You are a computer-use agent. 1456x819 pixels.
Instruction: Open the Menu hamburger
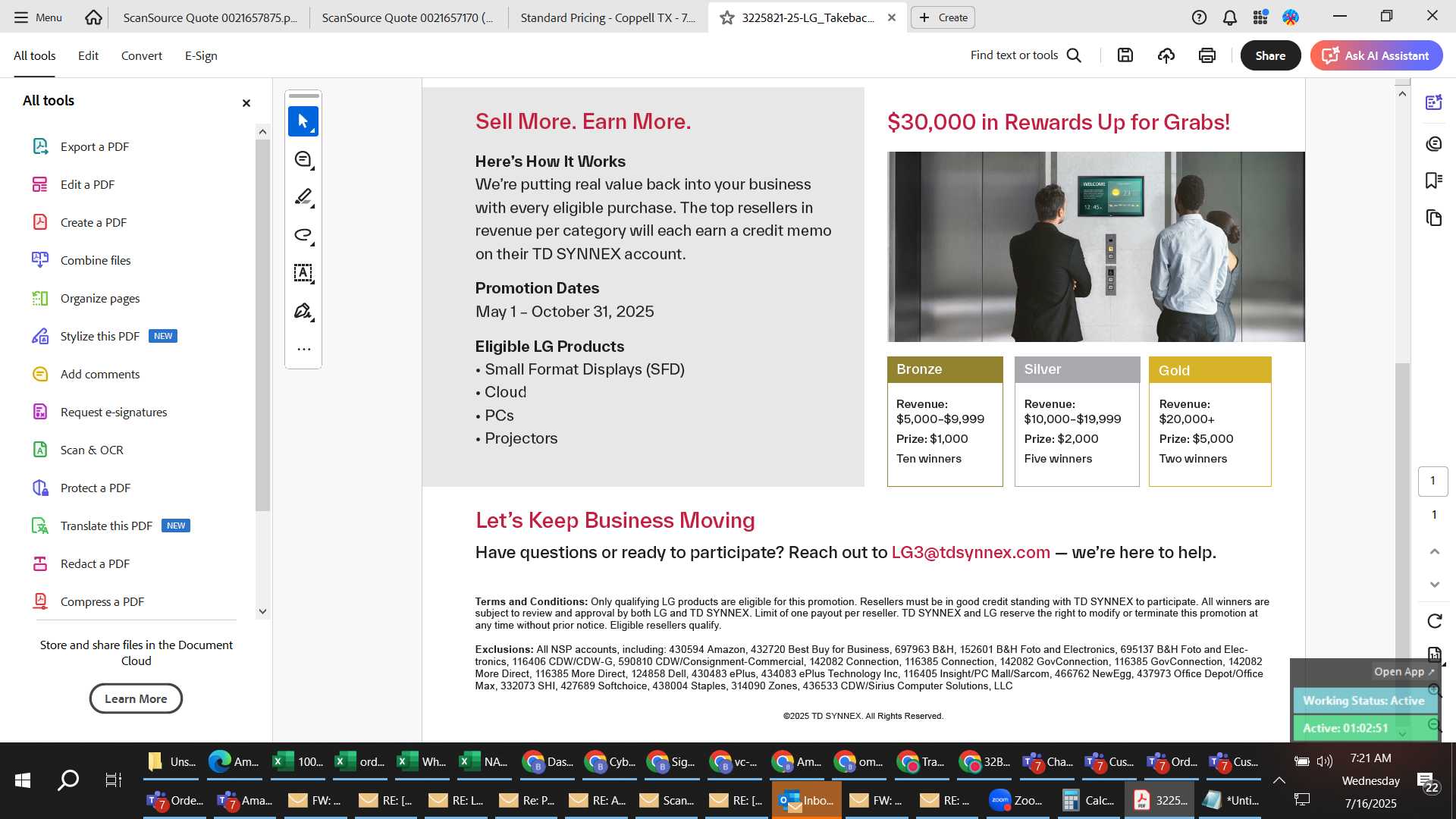coord(37,17)
